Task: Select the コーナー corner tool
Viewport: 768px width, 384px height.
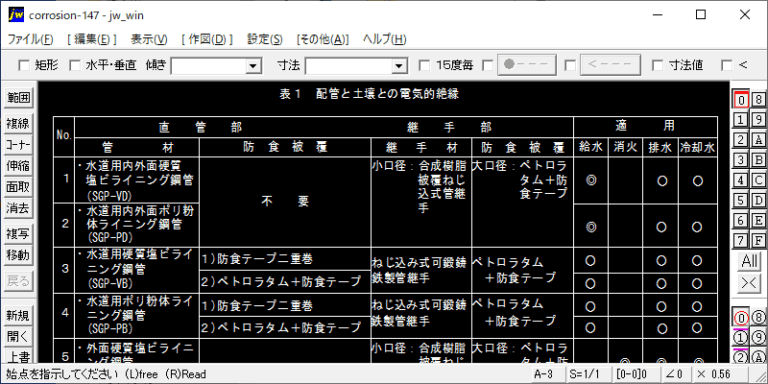Action: (18, 145)
